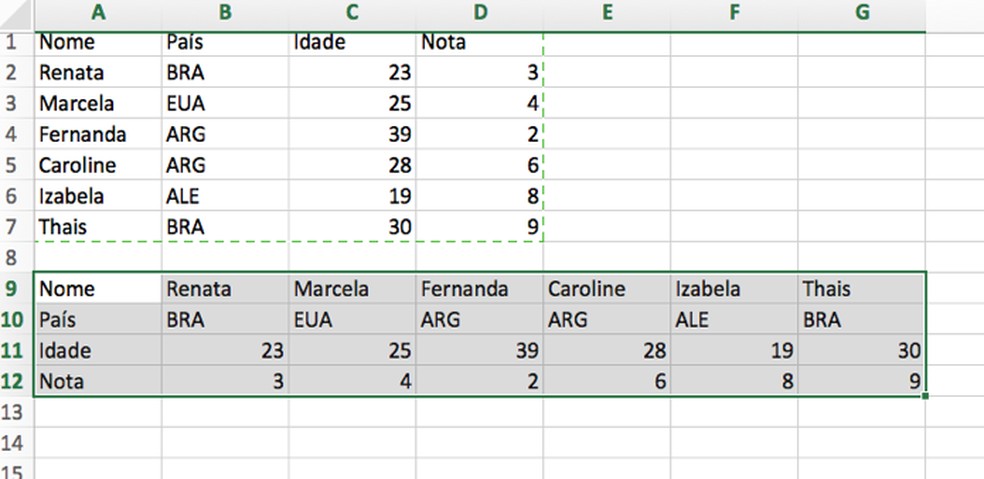Select cell E9 containing Caroline
The height and width of the screenshot is (479, 984).
[607, 289]
